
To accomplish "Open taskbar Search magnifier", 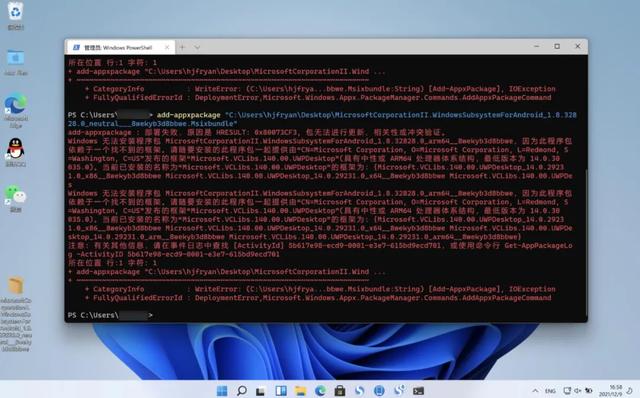I will click(242, 391).
